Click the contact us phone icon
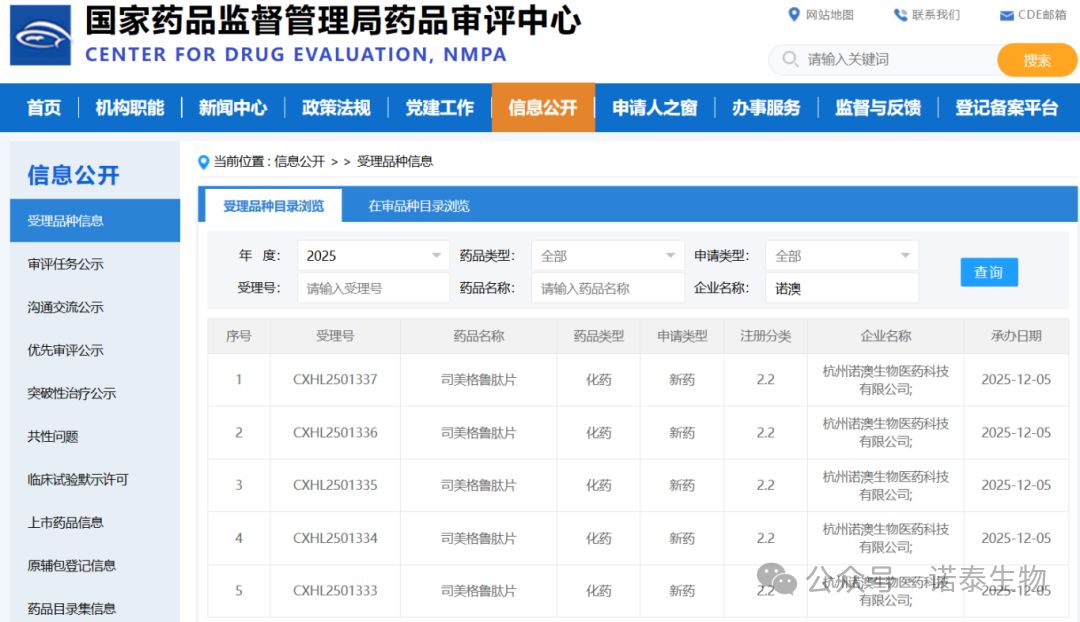 tap(900, 14)
